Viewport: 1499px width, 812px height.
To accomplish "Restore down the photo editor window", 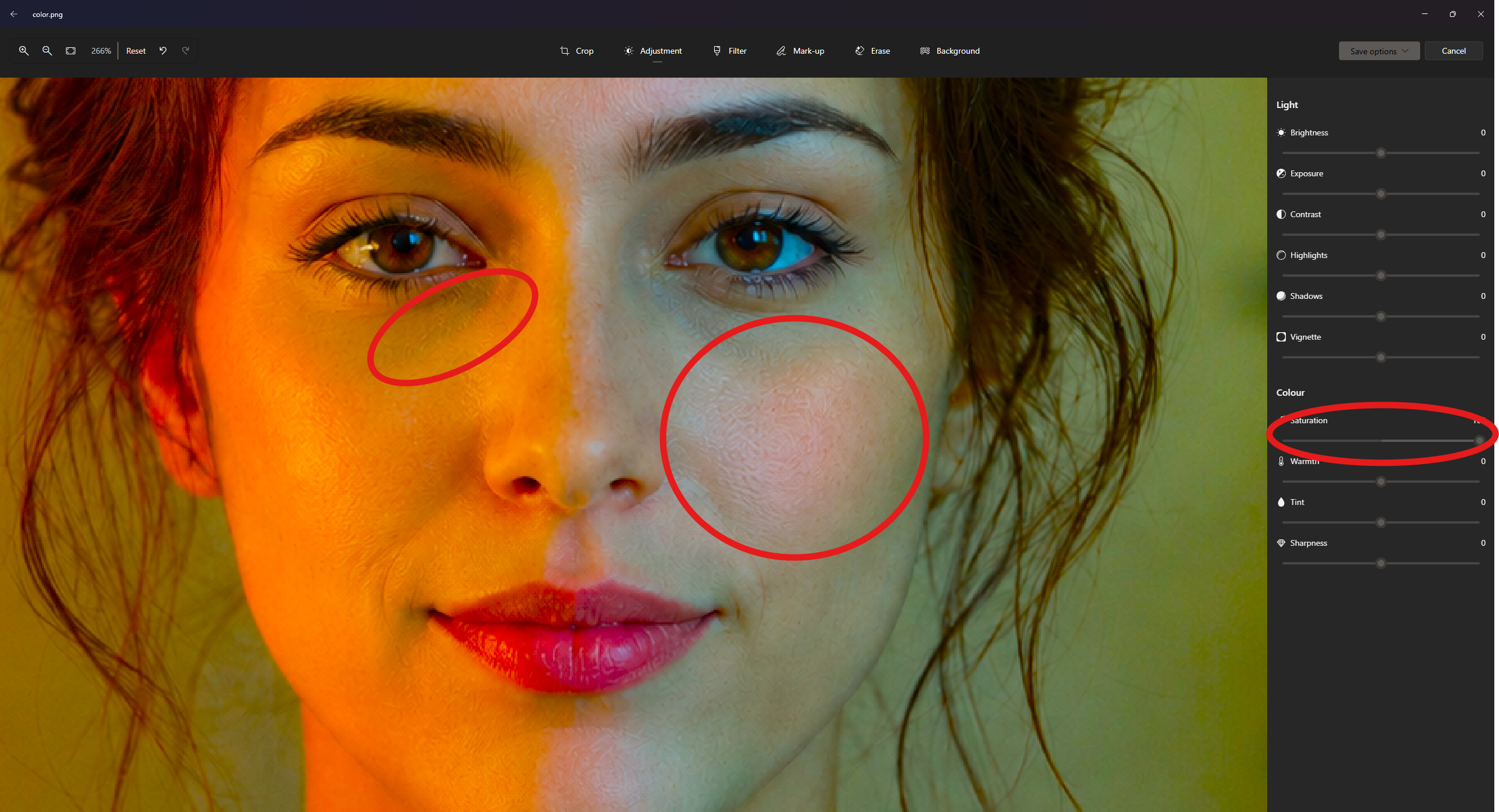I will pyautogui.click(x=1453, y=14).
